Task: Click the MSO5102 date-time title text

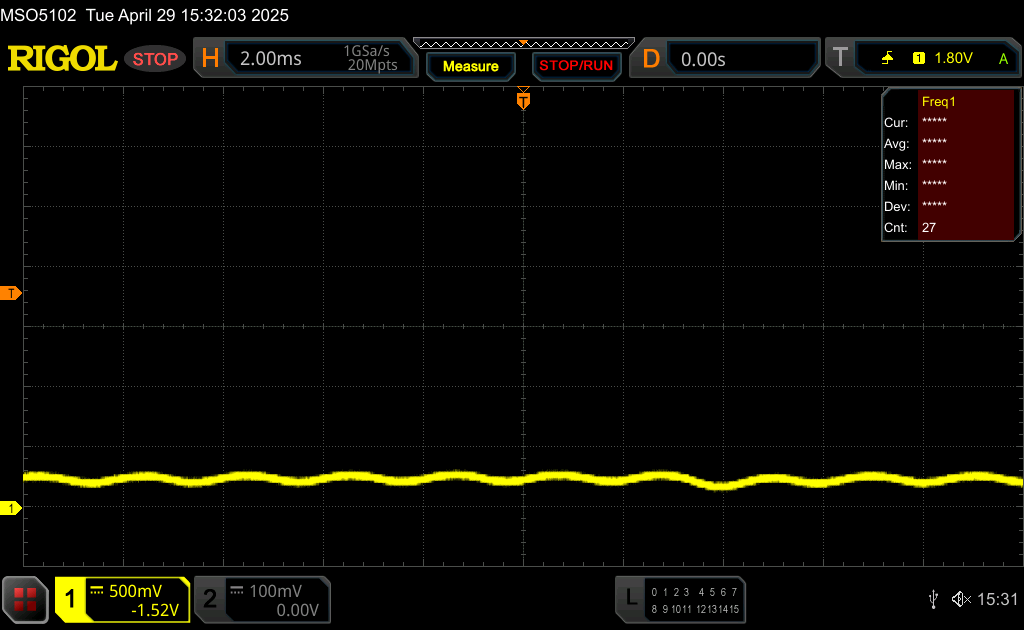Action: tap(144, 15)
